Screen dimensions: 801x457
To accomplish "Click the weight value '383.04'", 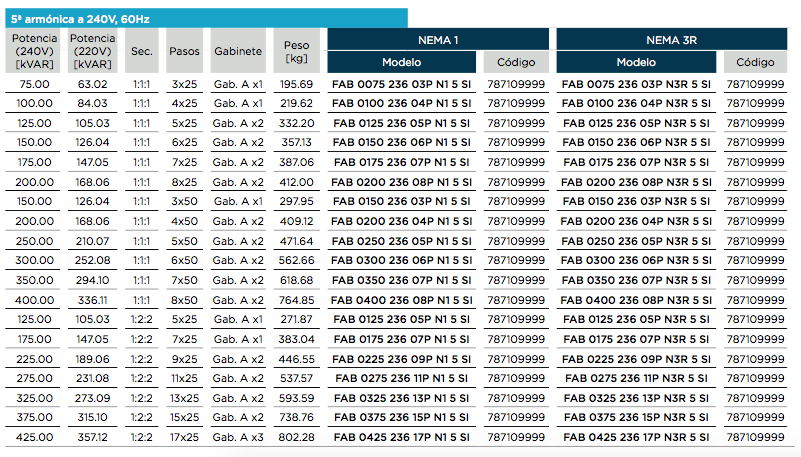I will click(x=296, y=340).
